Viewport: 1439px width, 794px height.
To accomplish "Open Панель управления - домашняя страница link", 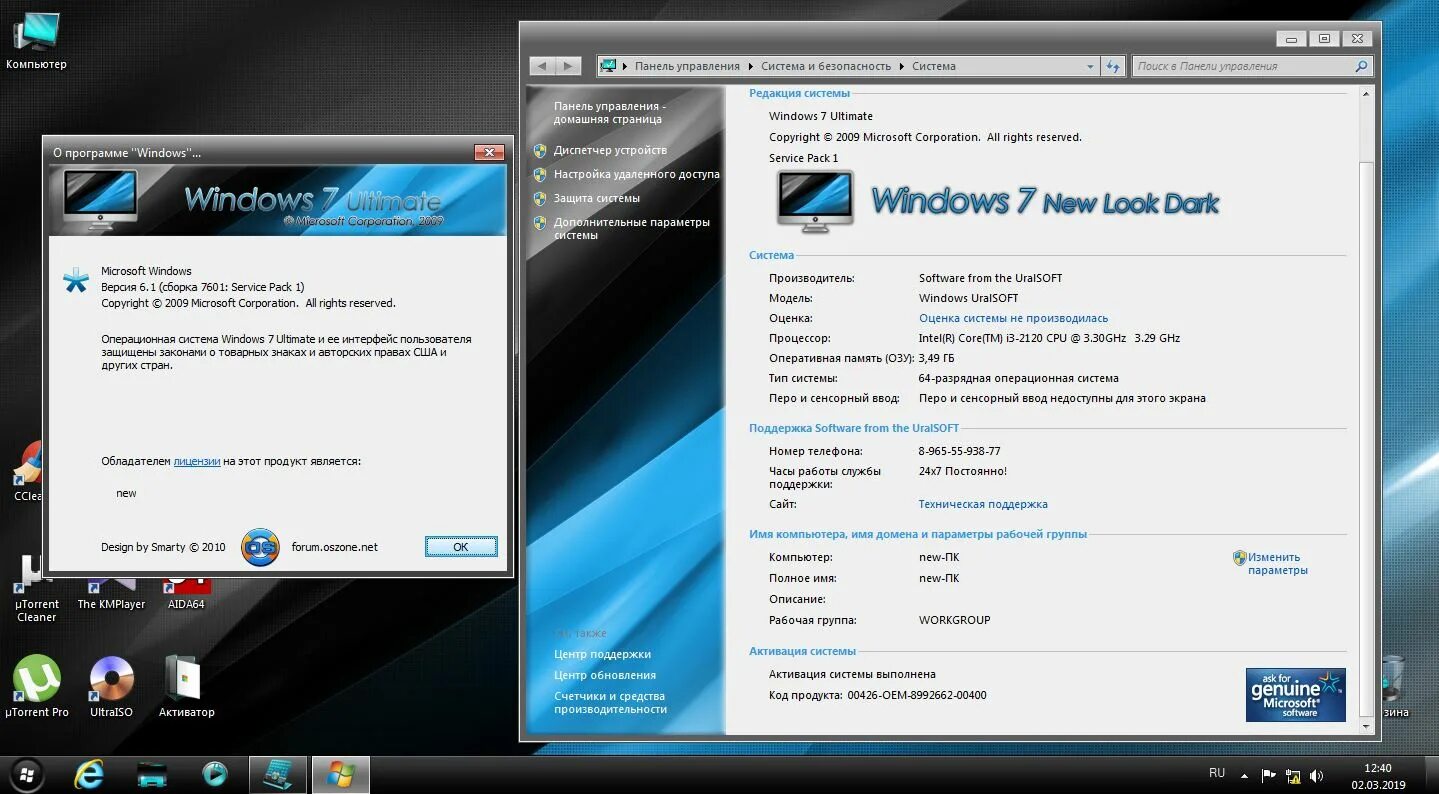I will point(609,112).
